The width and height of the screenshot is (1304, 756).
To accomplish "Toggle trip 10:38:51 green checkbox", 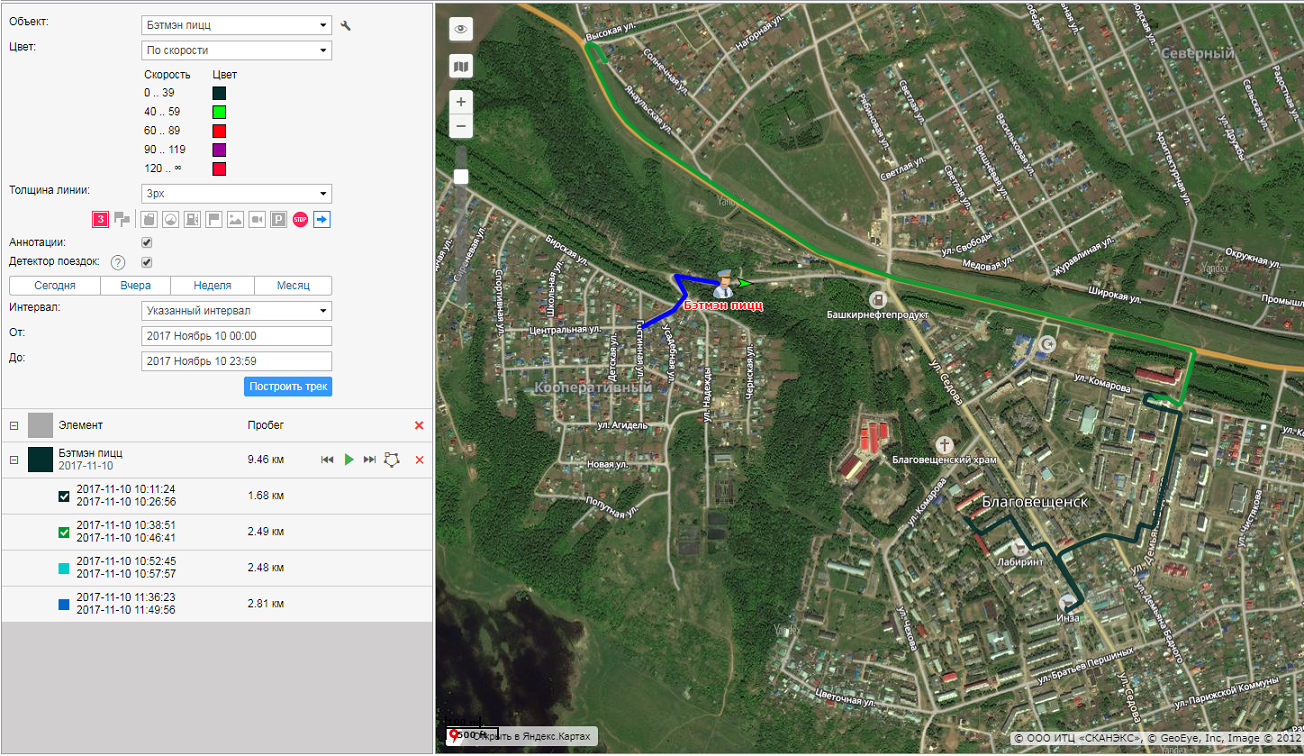I will tap(65, 532).
